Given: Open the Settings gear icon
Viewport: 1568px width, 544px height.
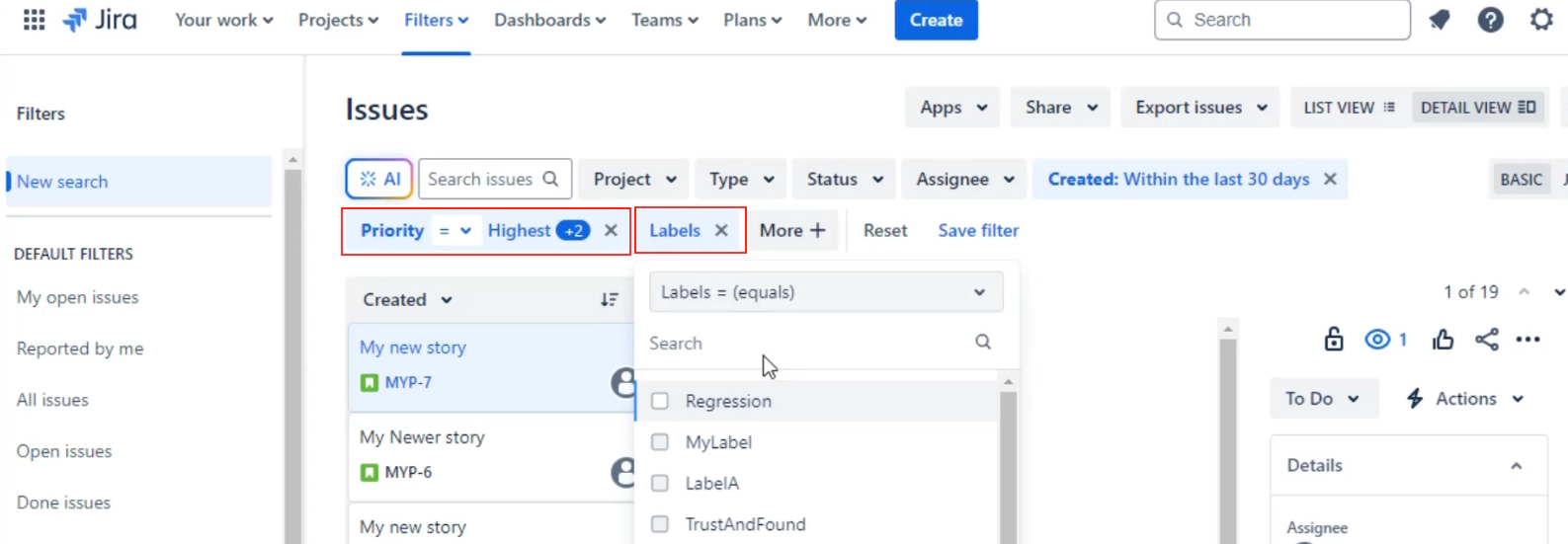Looking at the screenshot, I should (1541, 20).
